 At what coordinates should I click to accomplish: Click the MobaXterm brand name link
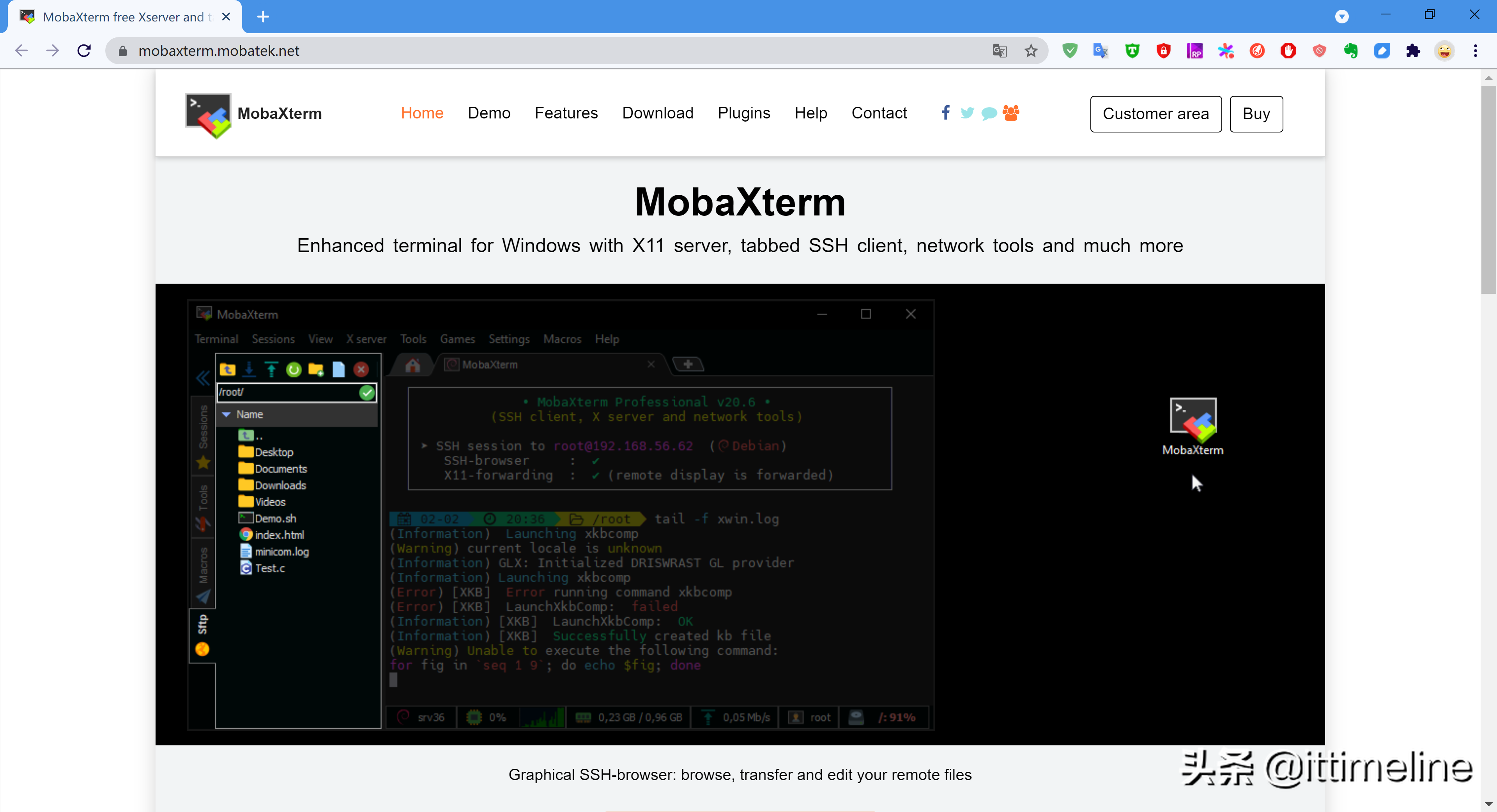coord(280,114)
